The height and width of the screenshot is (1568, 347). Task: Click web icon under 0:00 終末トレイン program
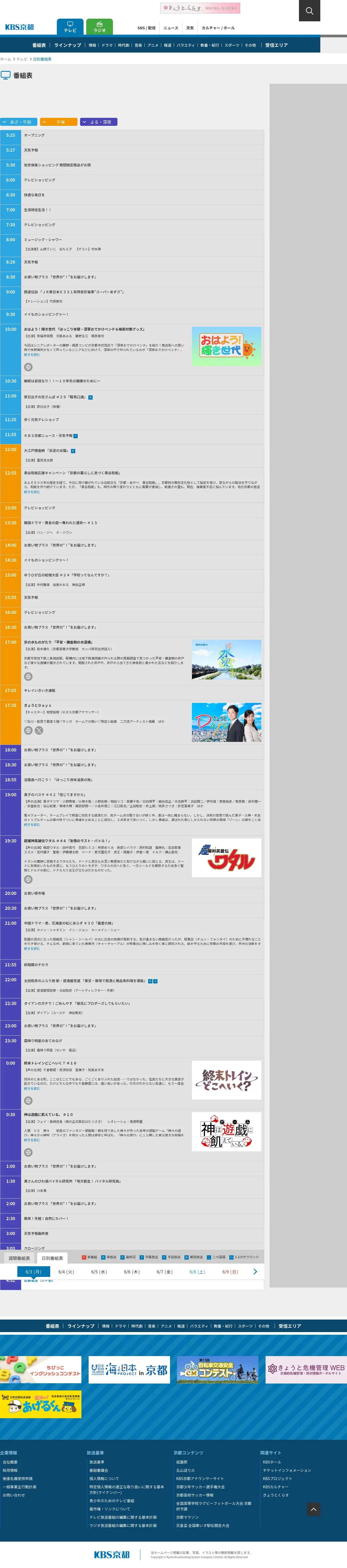click(28, 1100)
